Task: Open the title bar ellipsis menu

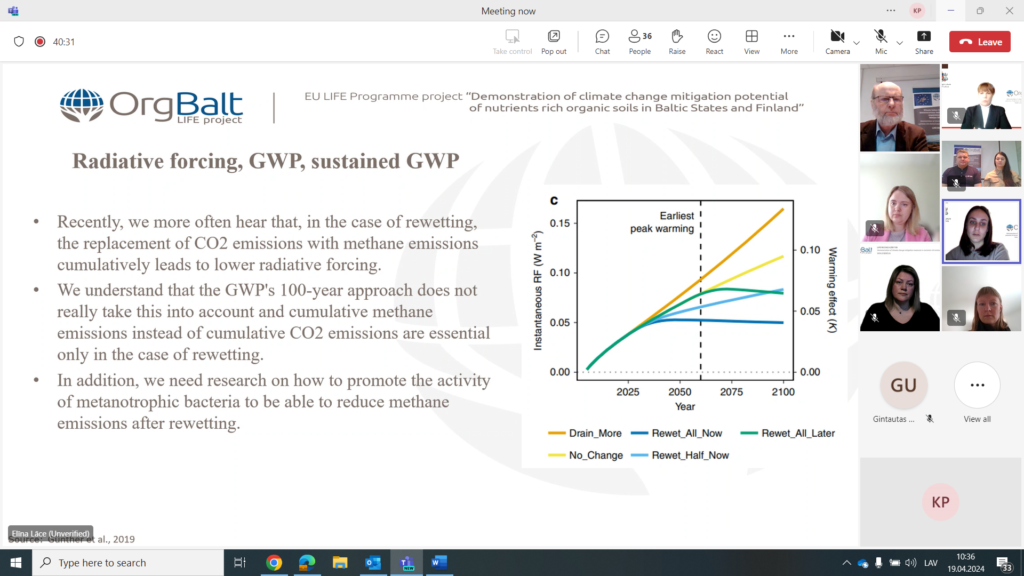Action: coord(891,10)
